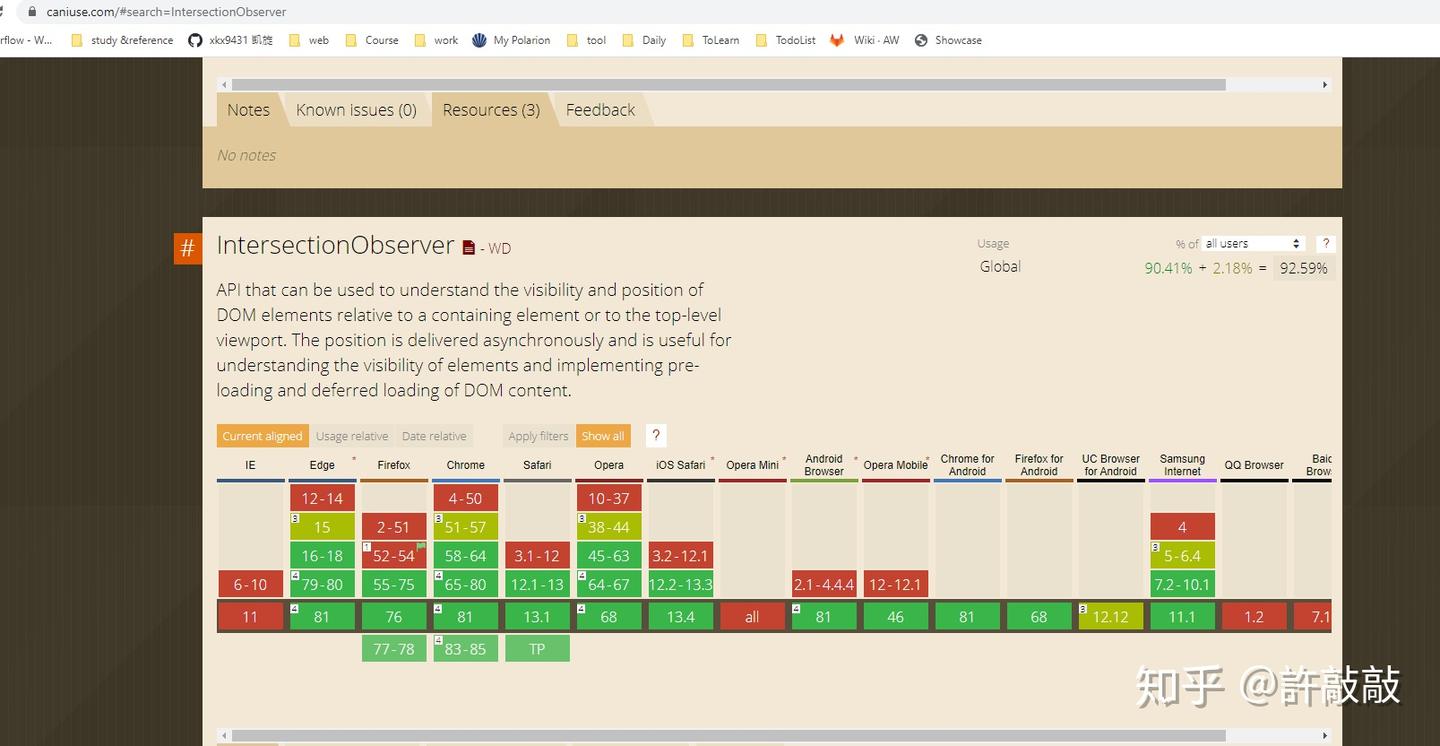Click the Firefox 77-78 future cell
This screenshot has width=1440, height=746.
pyautogui.click(x=394, y=648)
